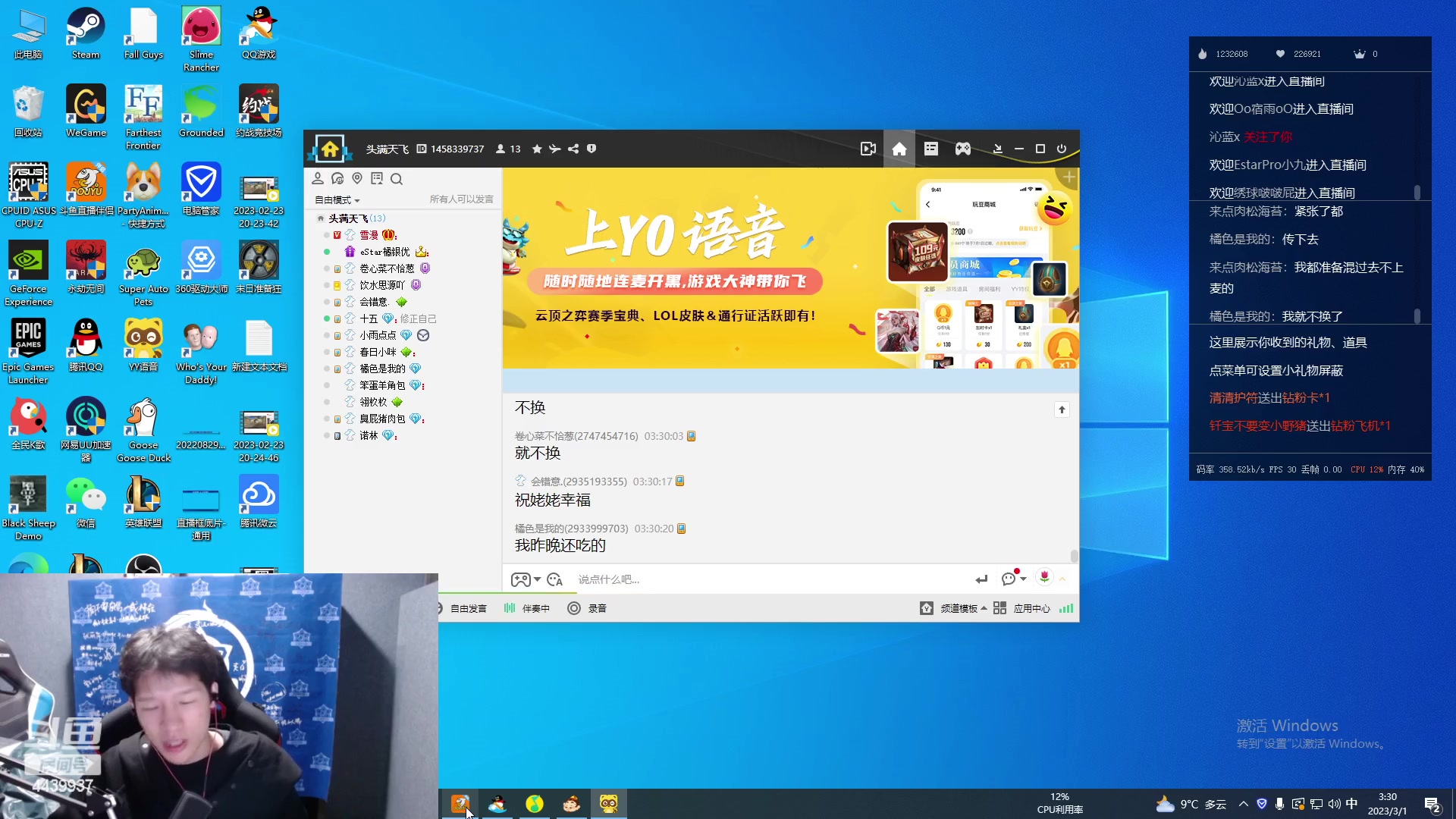Image resolution: width=1456 pixels, height=819 pixels.
Task: Open the YY语音 desktop shortcut
Action: pyautogui.click(x=143, y=345)
